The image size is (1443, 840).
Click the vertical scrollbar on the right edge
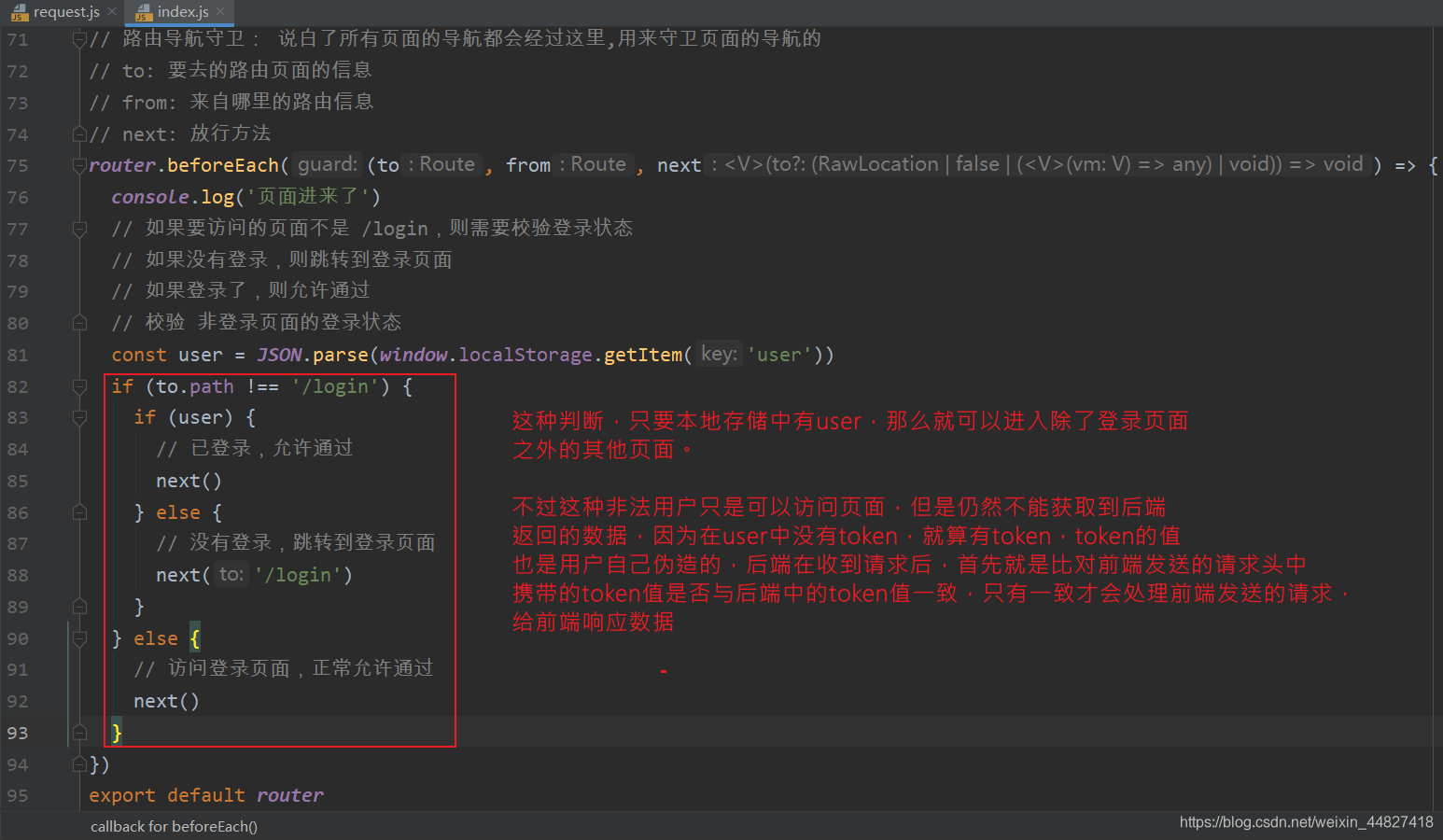[1438, 418]
